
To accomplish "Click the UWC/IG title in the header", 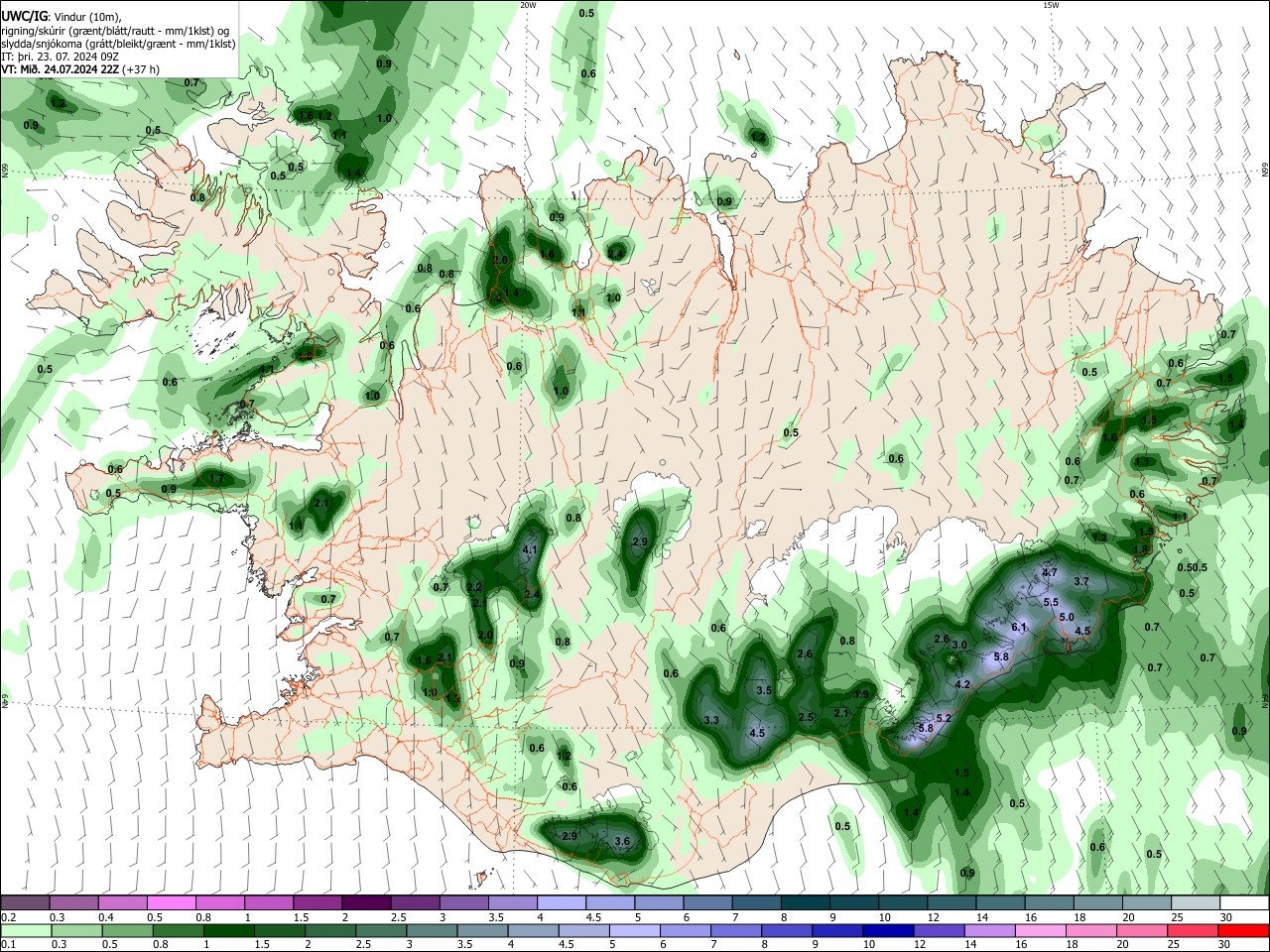I will pos(24,17).
